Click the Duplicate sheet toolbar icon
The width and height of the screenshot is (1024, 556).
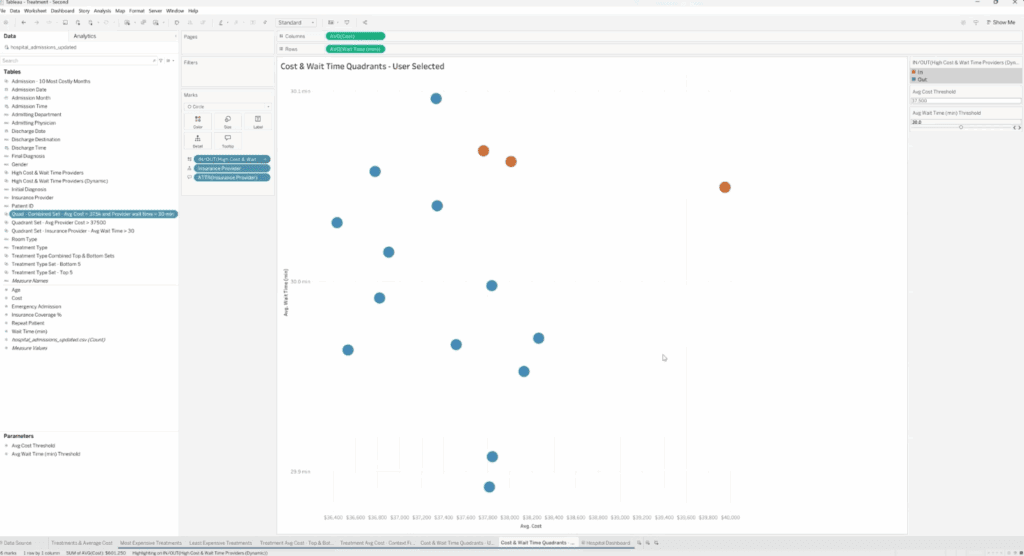pos(143,22)
